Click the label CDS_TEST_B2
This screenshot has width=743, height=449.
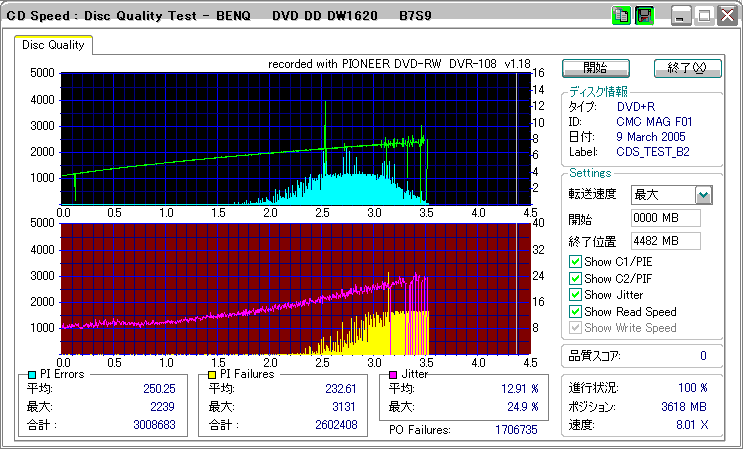tap(653, 152)
